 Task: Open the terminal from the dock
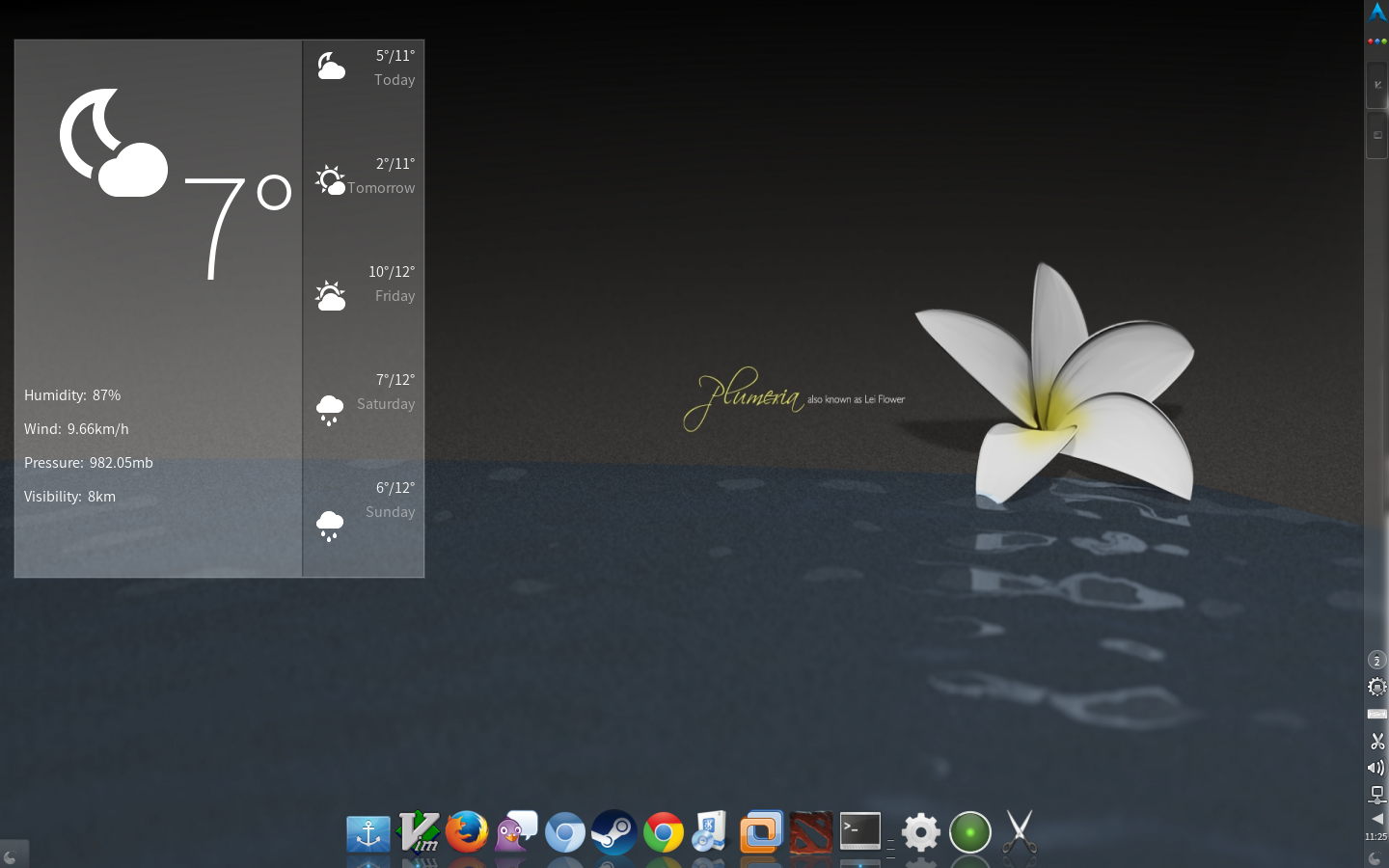pos(860,831)
